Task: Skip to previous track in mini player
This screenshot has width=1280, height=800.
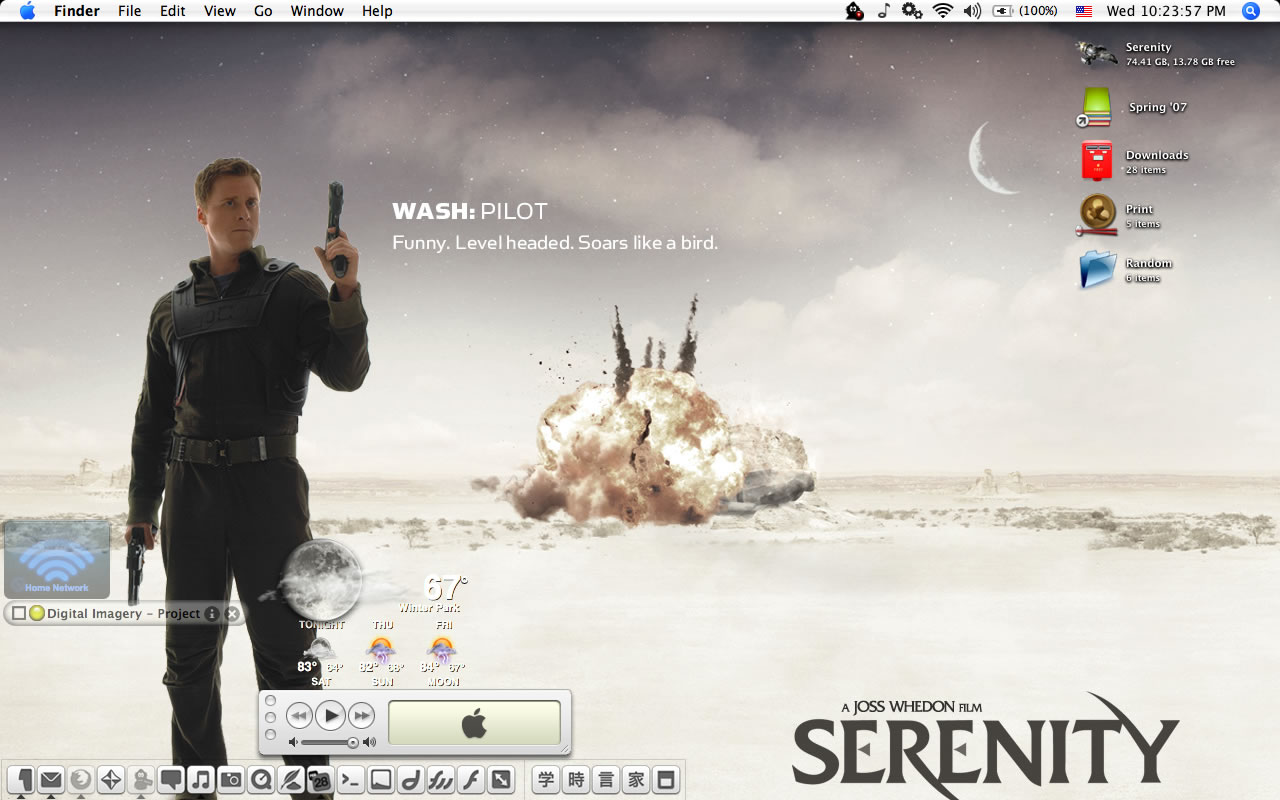Action: pyautogui.click(x=299, y=715)
